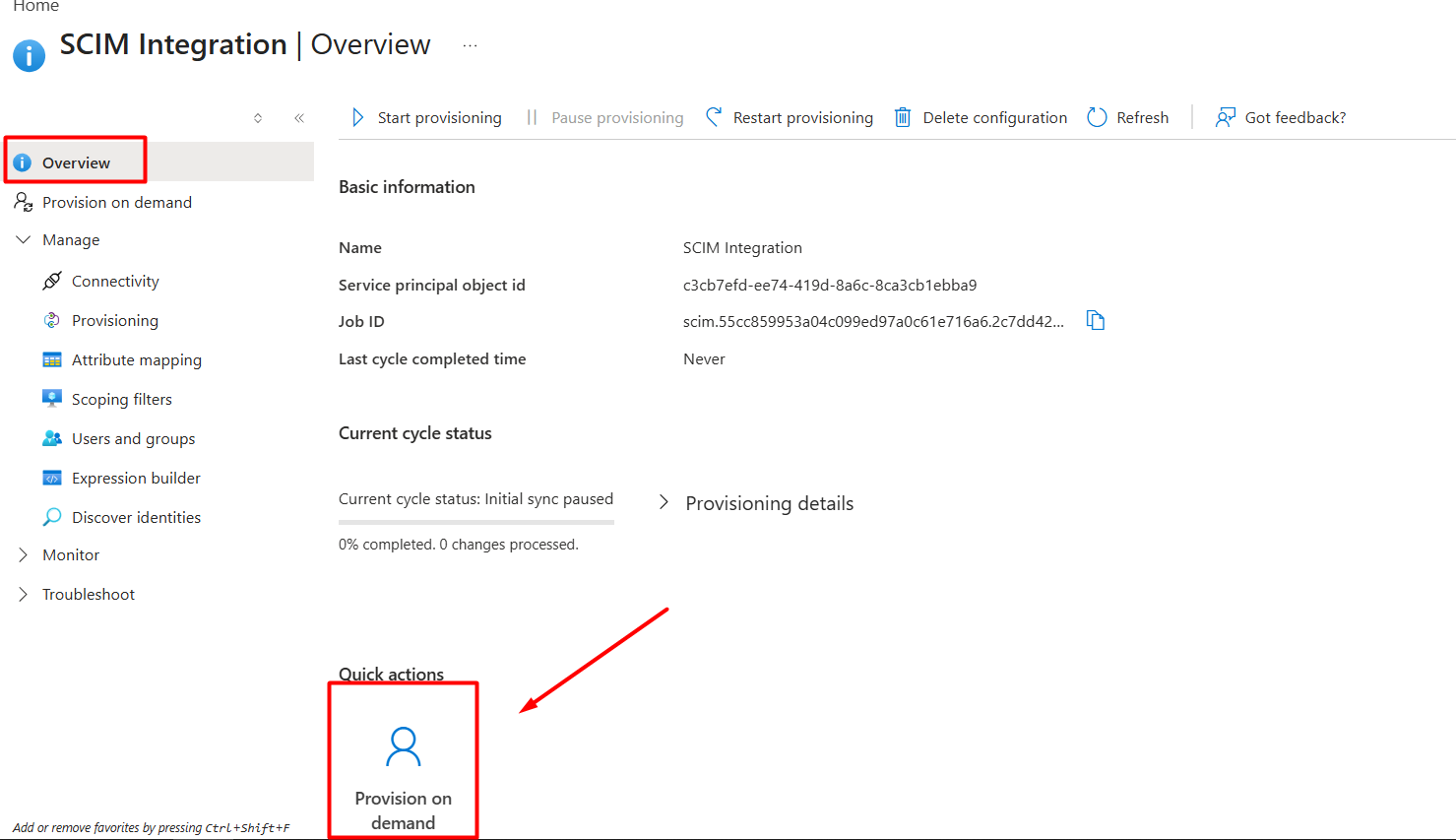Expand Provisioning details chevron

(664, 502)
